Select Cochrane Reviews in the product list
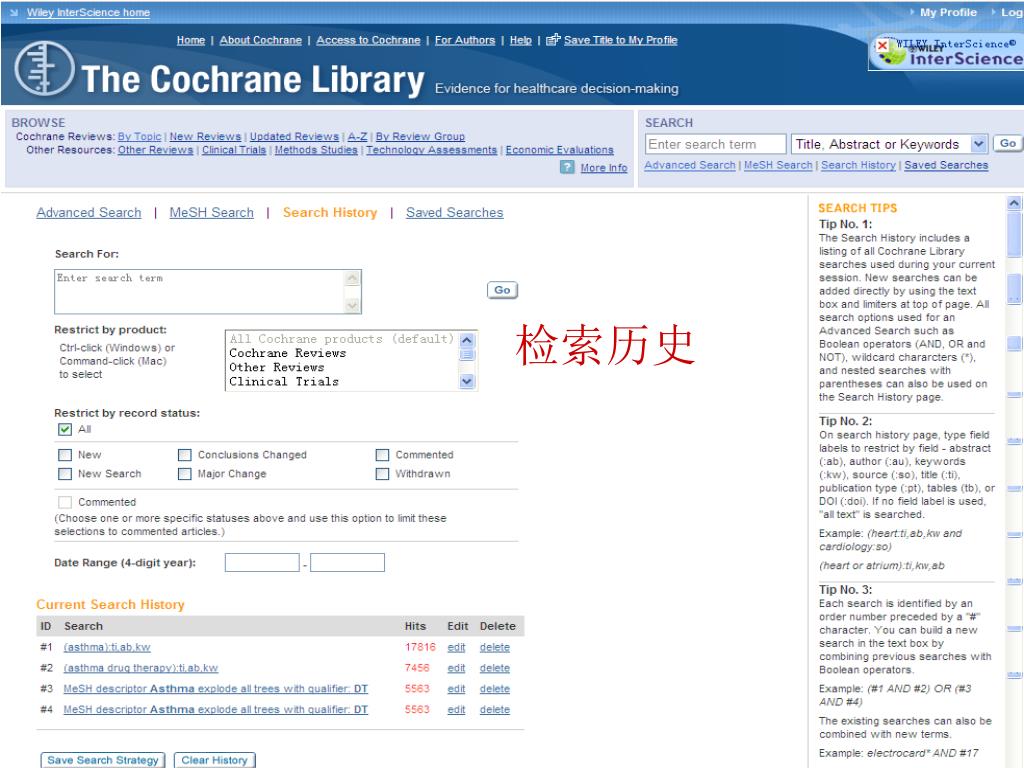1024x768 pixels. click(287, 353)
